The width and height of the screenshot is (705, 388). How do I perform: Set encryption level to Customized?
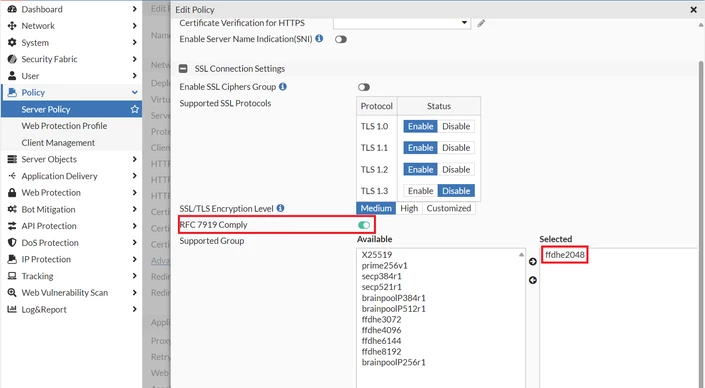[x=449, y=208]
